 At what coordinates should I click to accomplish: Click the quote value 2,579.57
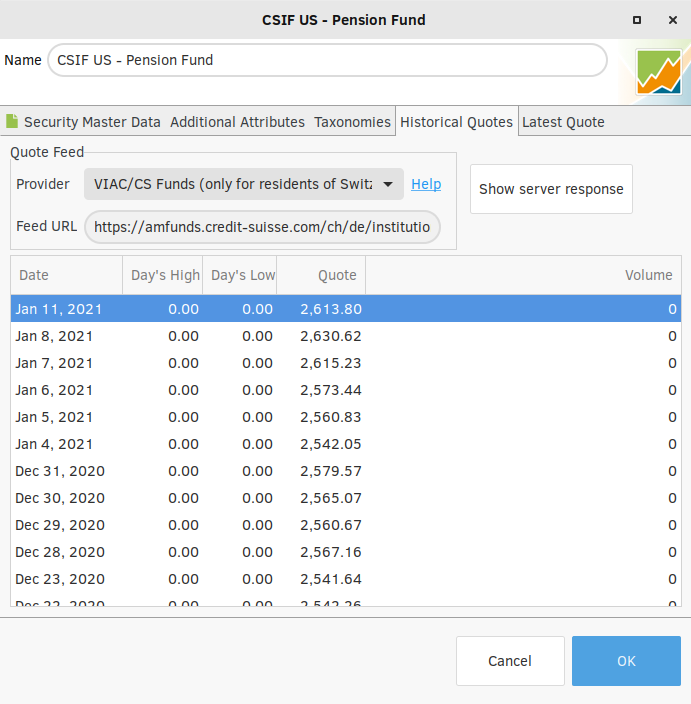[x=331, y=471]
